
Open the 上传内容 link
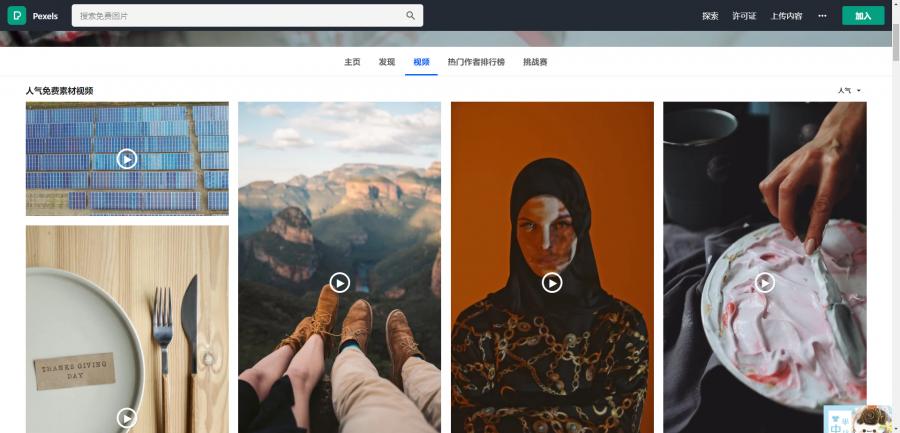(786, 16)
